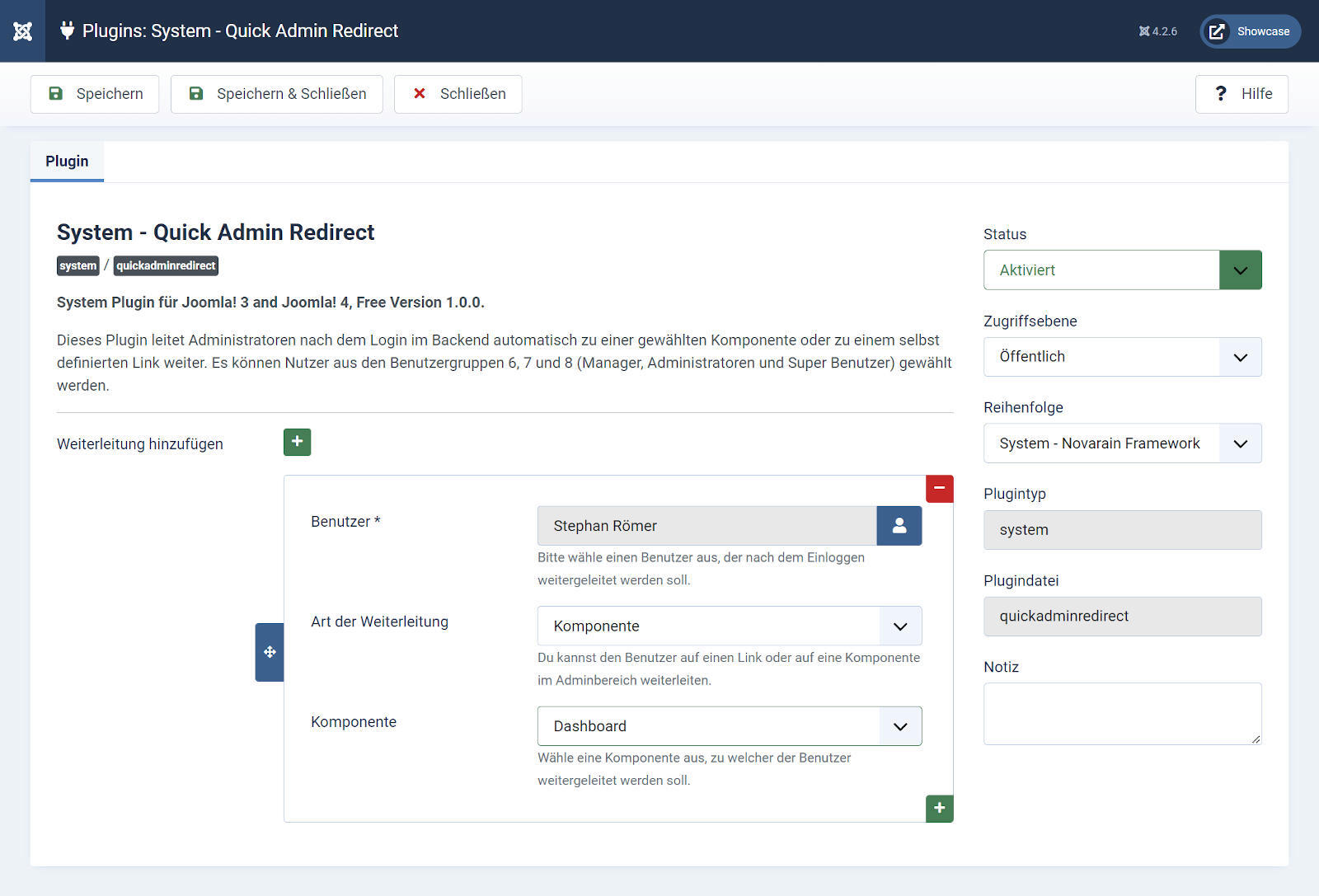Click the plugin icon next to the page title
Viewport: 1319px width, 896px height.
point(66,30)
